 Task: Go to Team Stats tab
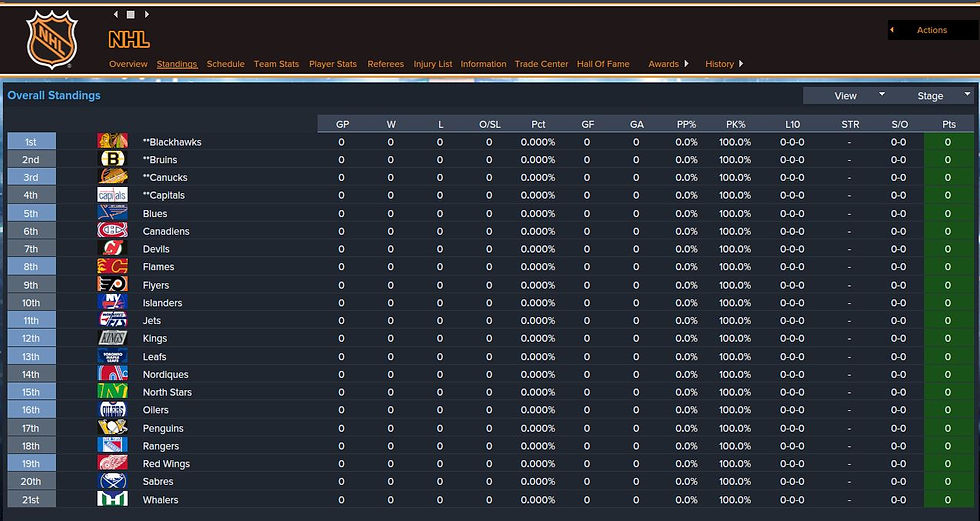(x=276, y=64)
